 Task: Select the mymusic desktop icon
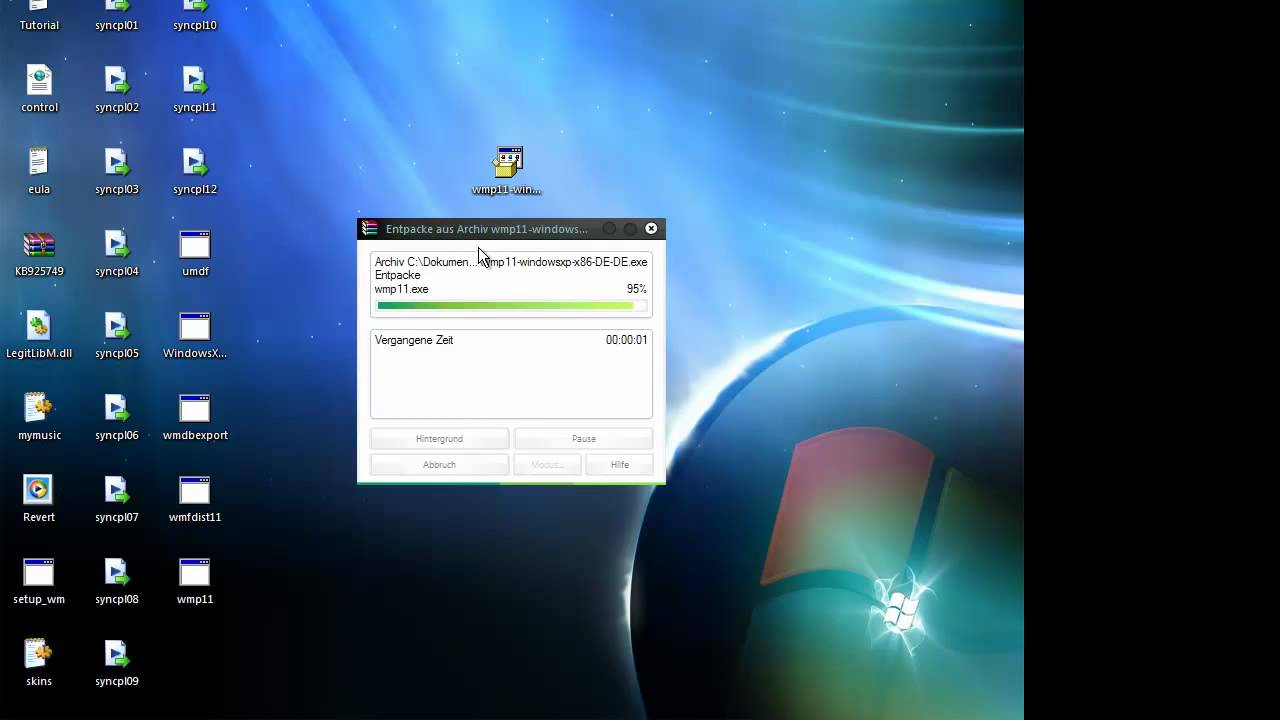(39, 416)
